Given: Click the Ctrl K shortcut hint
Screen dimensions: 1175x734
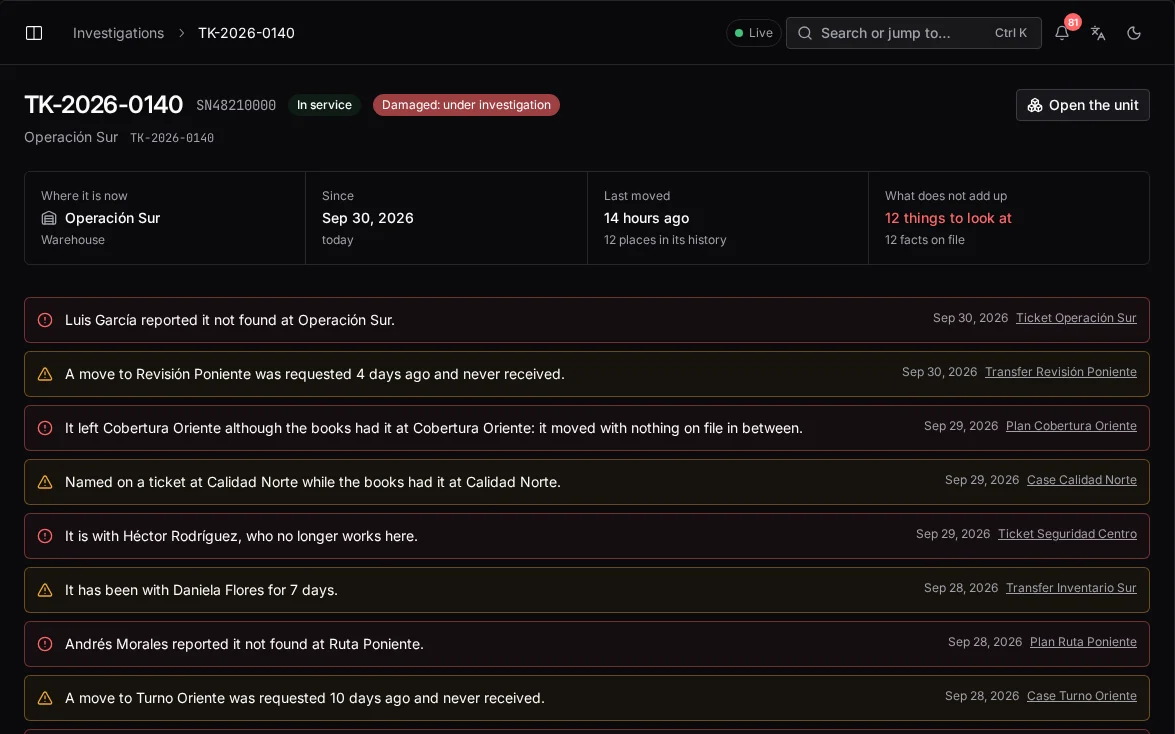Looking at the screenshot, I should 1011,33.
